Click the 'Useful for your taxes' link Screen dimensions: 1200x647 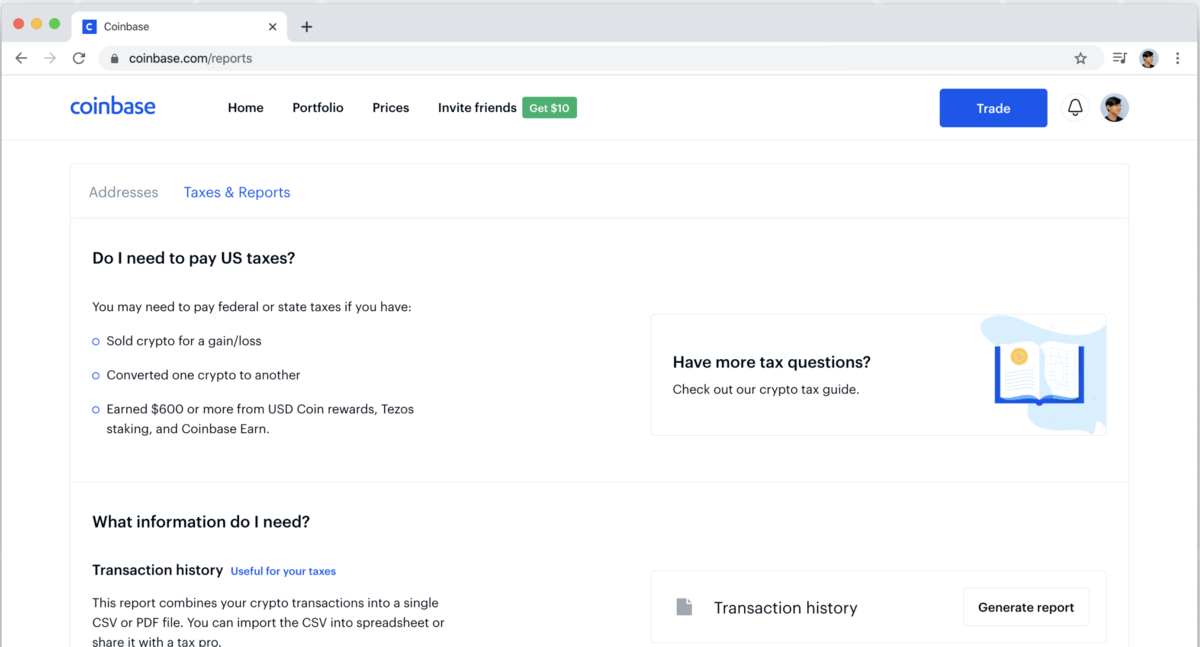click(283, 571)
